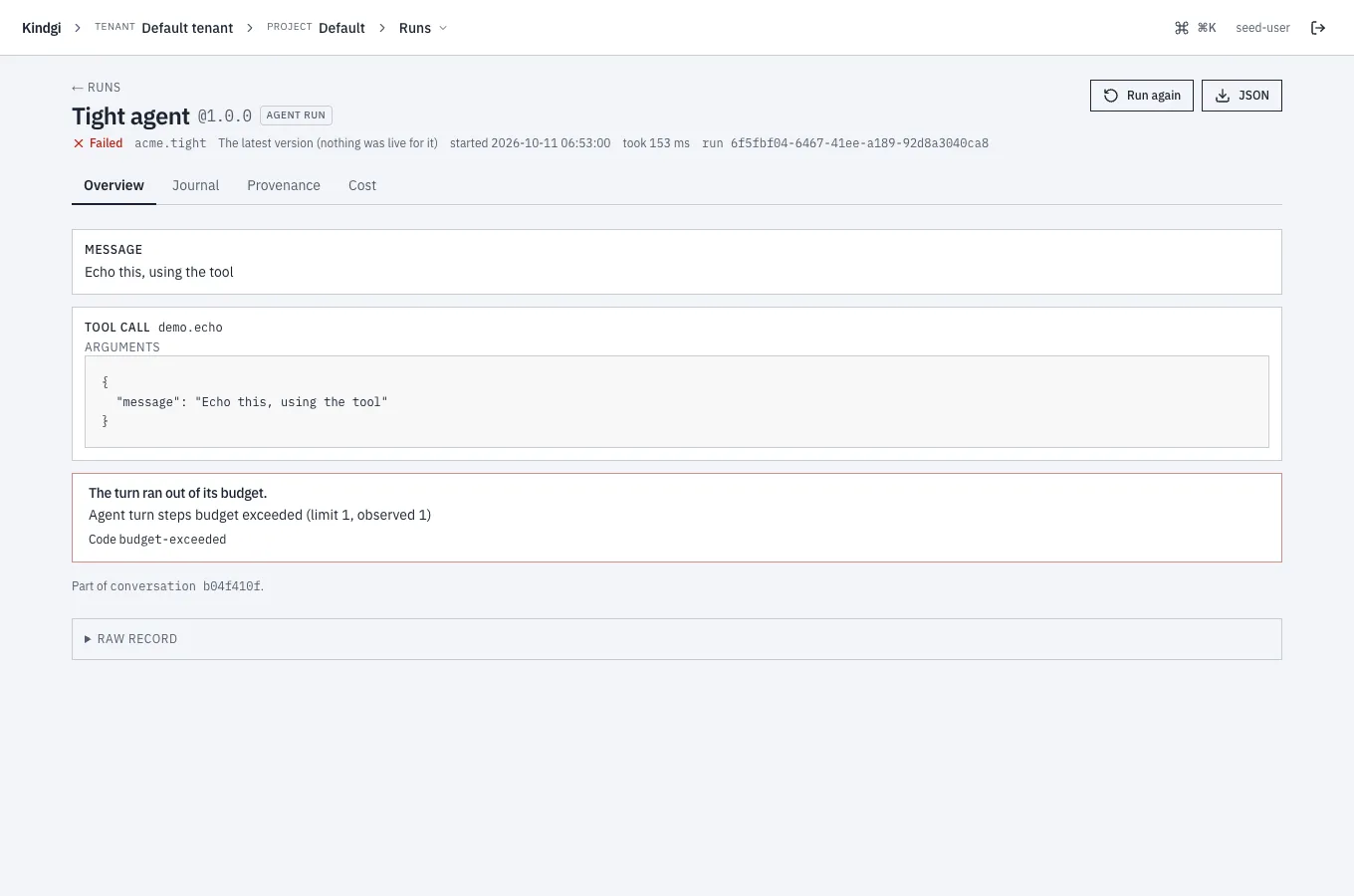Open the Cost tab
This screenshot has width=1354, height=896.
point(362,185)
